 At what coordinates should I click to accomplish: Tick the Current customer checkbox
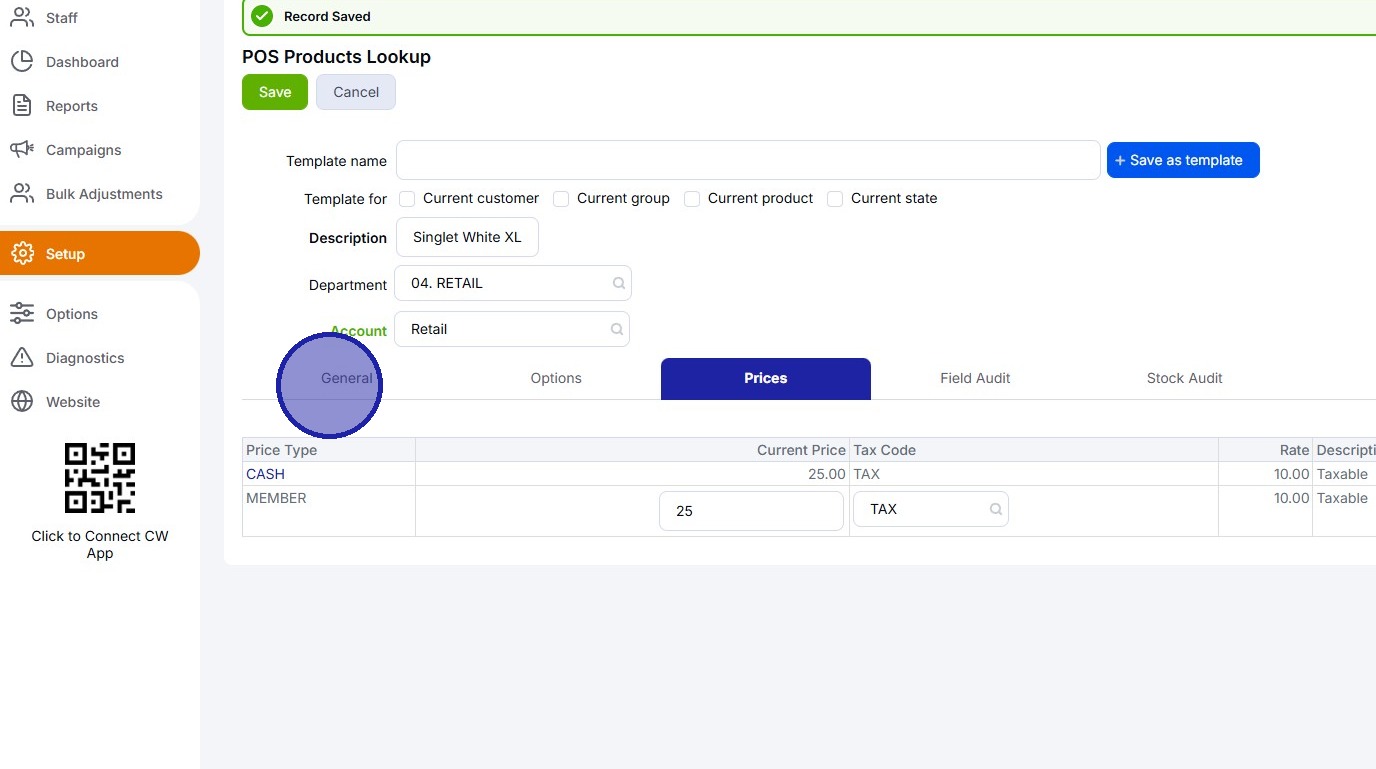[407, 199]
